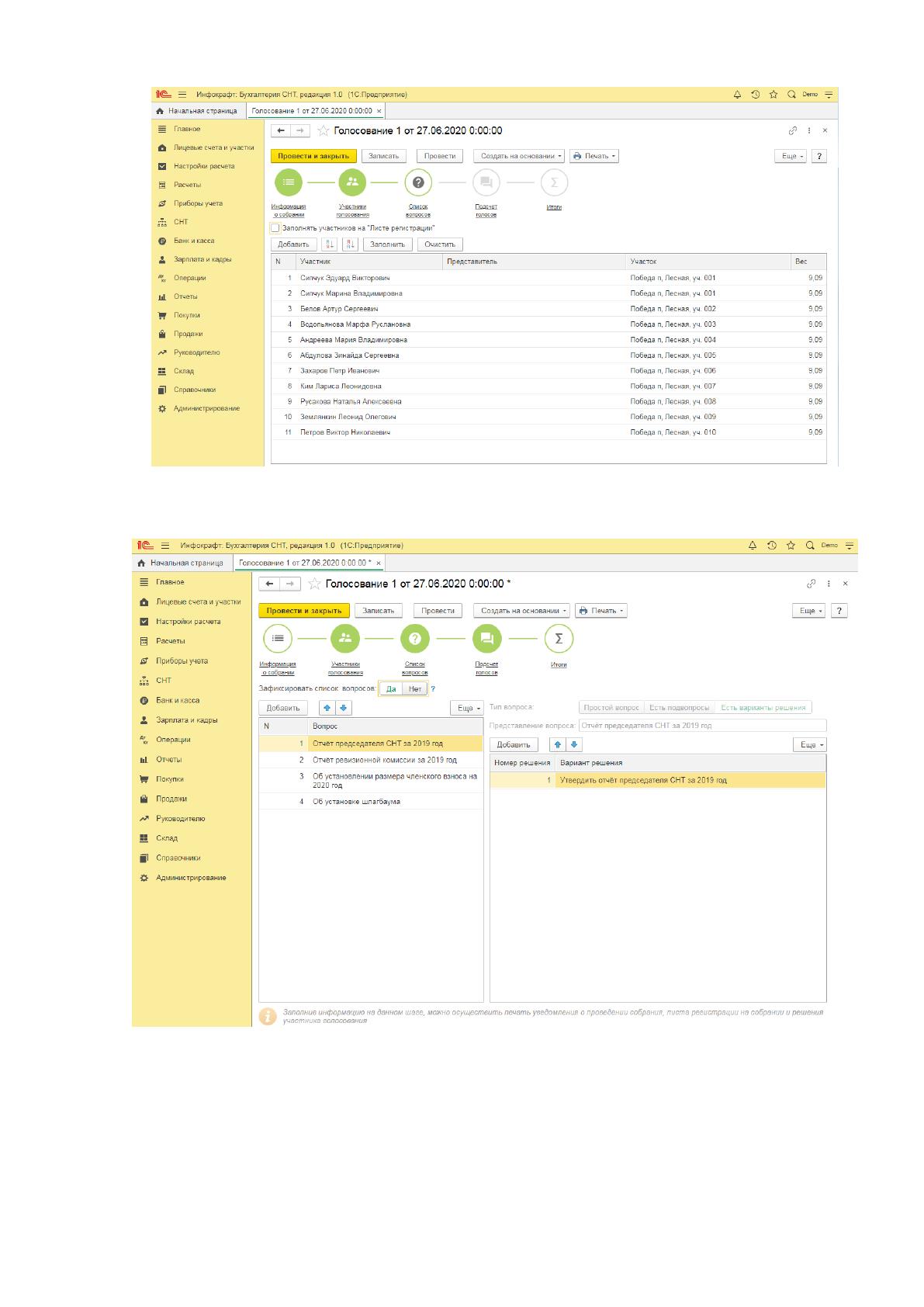924x1307 pixels.
Task: Click the 'Информация о собрании' step circle in lower screenshot
Action: point(278,639)
